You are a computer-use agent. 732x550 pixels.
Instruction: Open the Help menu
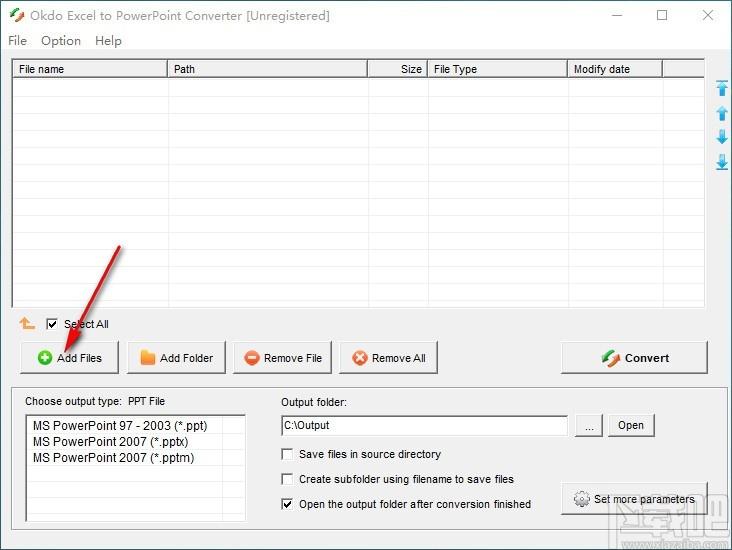coord(108,41)
